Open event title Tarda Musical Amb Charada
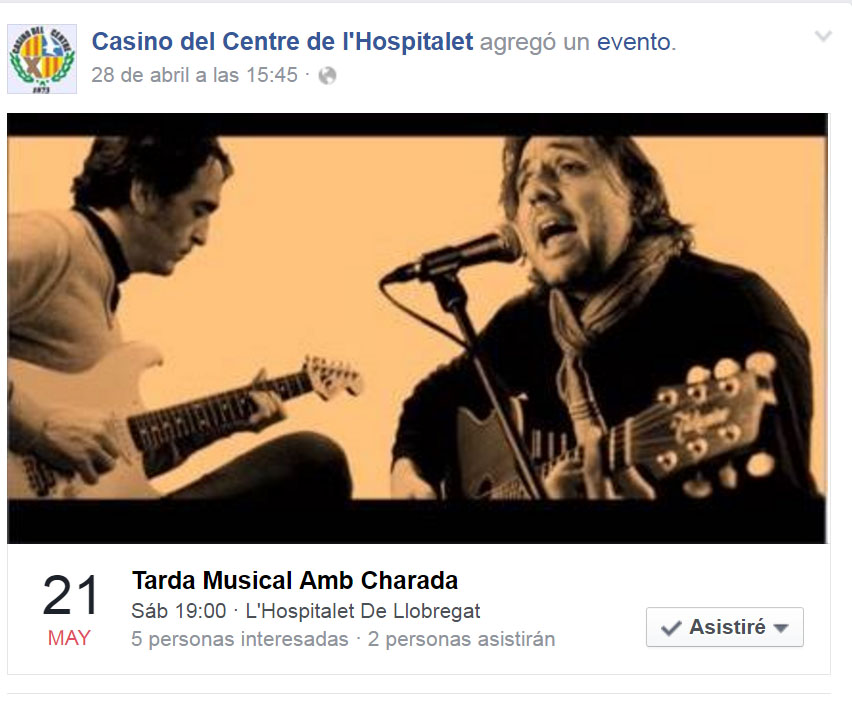 295,580
